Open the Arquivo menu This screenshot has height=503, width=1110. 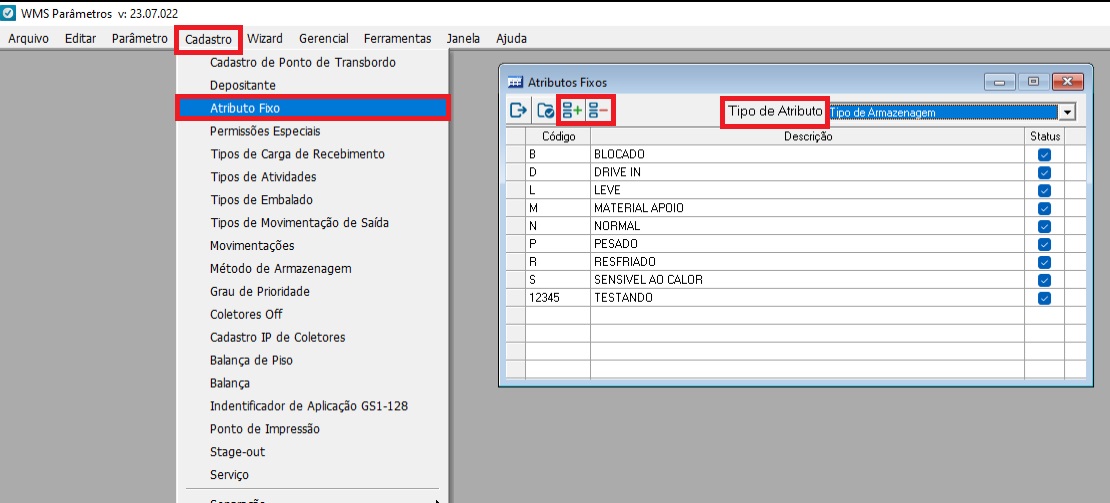[x=28, y=38]
